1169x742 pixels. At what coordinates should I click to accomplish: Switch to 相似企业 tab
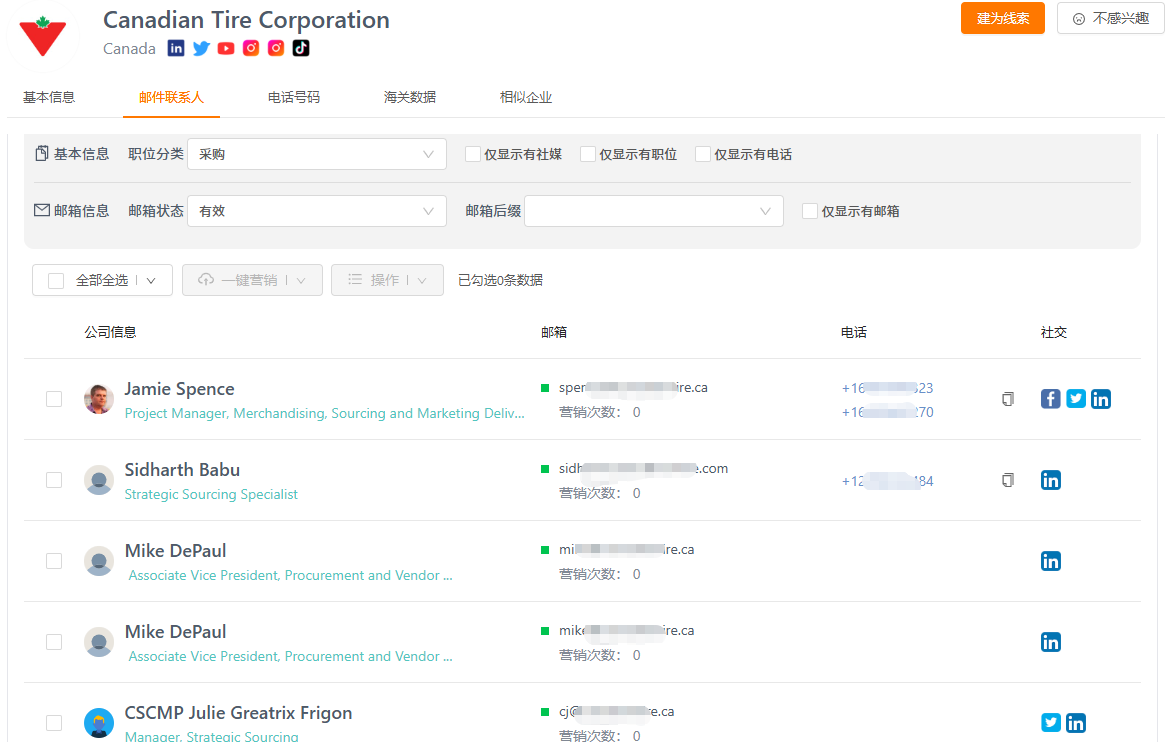pyautogui.click(x=526, y=97)
